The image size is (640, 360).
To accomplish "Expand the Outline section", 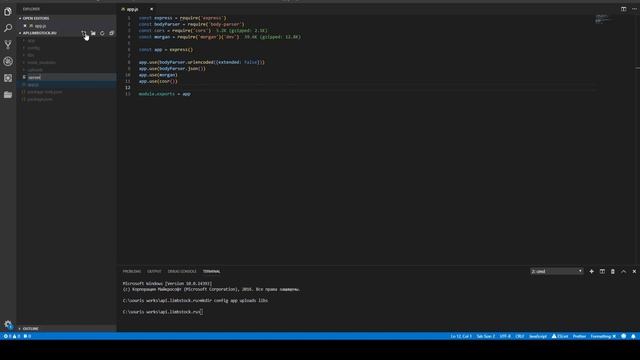I will [x=31, y=329].
